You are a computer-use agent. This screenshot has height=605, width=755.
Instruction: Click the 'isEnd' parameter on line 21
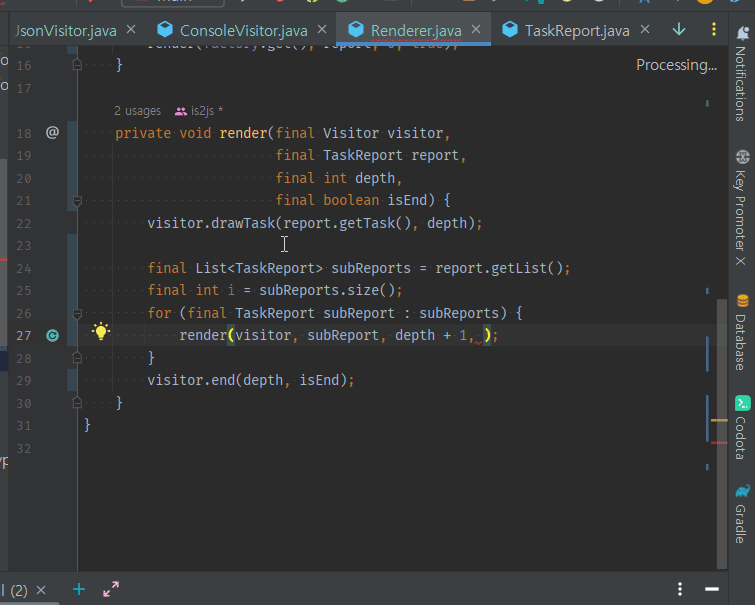pos(407,200)
